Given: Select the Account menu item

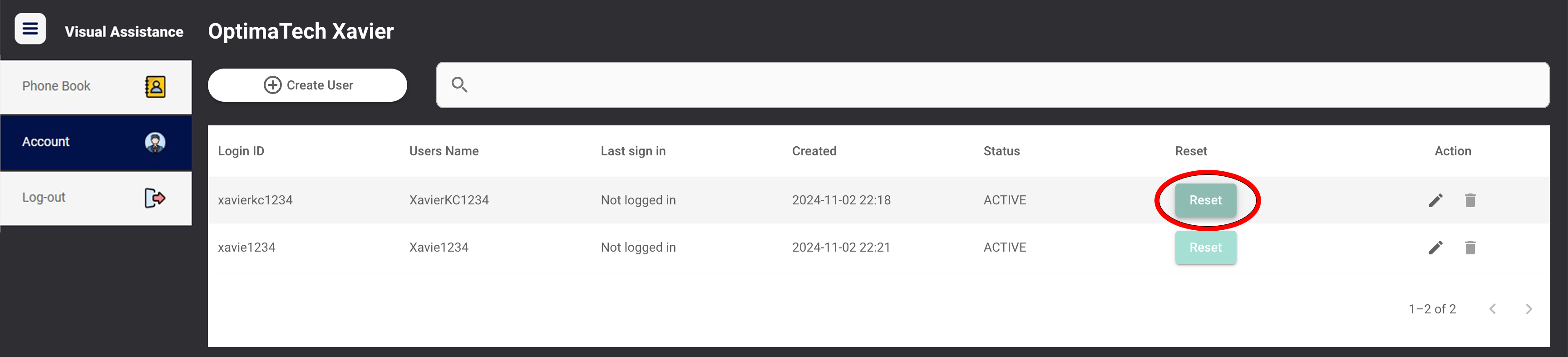Looking at the screenshot, I should point(96,142).
